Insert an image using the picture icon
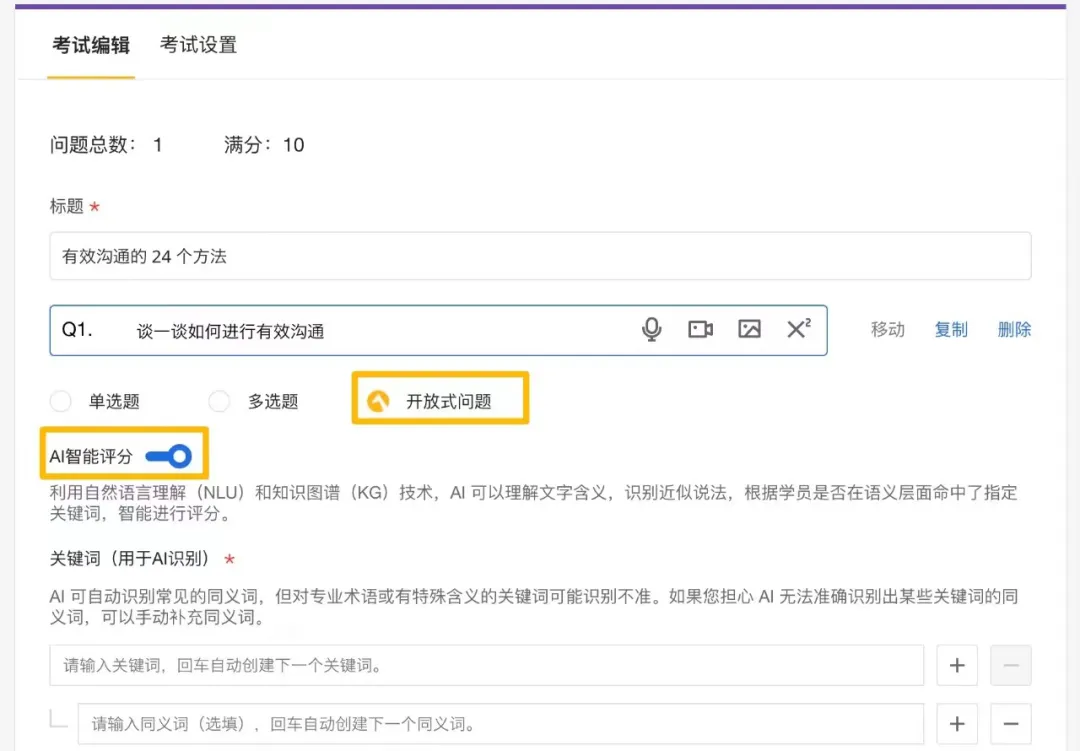 (749, 330)
